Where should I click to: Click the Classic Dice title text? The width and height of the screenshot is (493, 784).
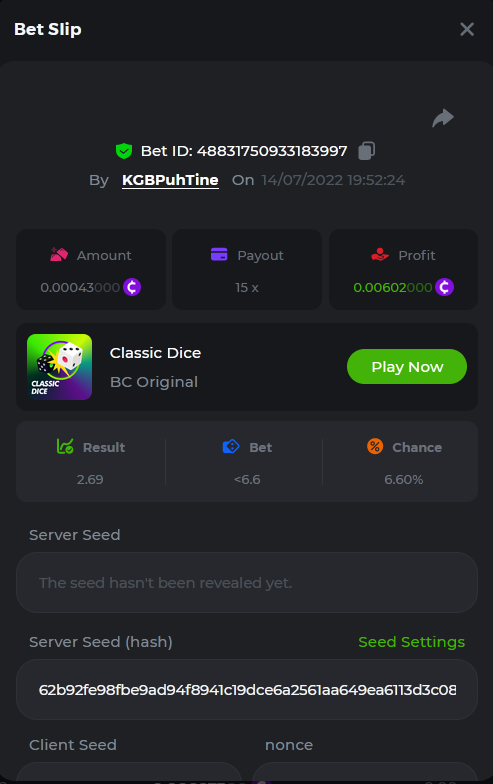point(156,353)
